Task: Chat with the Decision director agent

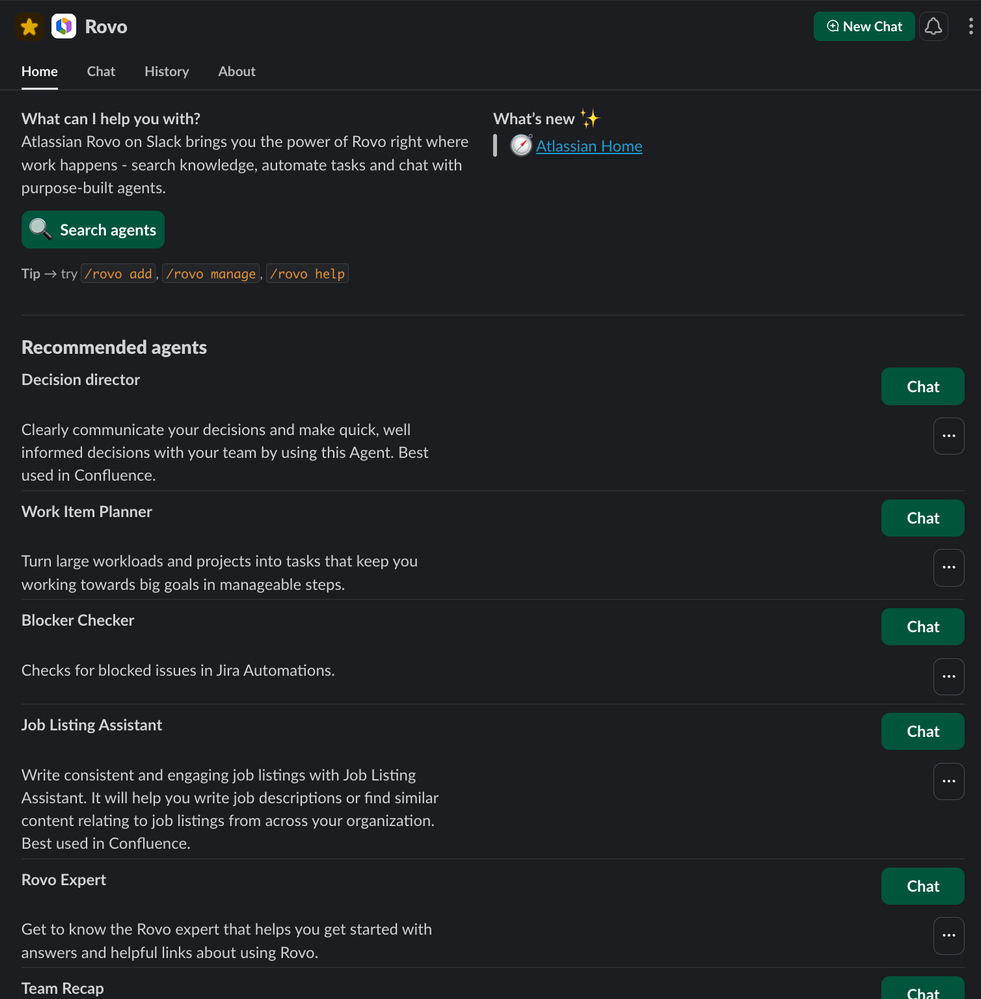Action: [x=922, y=387]
